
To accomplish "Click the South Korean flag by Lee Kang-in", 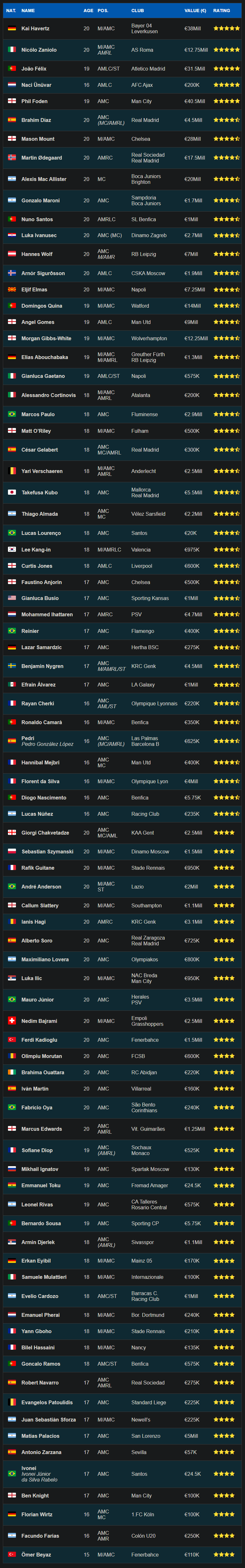I will click(x=11, y=550).
